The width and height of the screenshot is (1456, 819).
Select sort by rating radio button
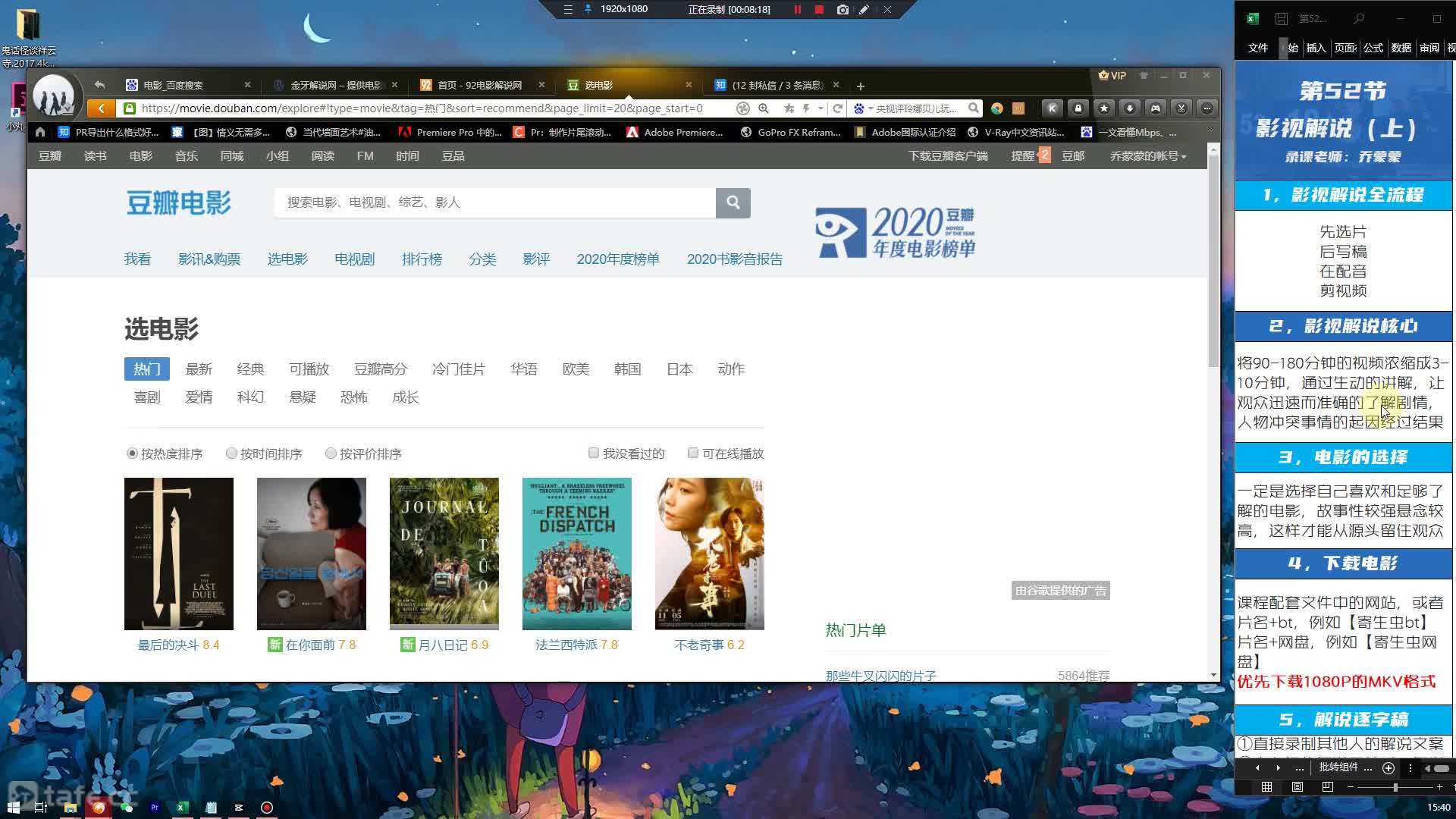click(331, 453)
